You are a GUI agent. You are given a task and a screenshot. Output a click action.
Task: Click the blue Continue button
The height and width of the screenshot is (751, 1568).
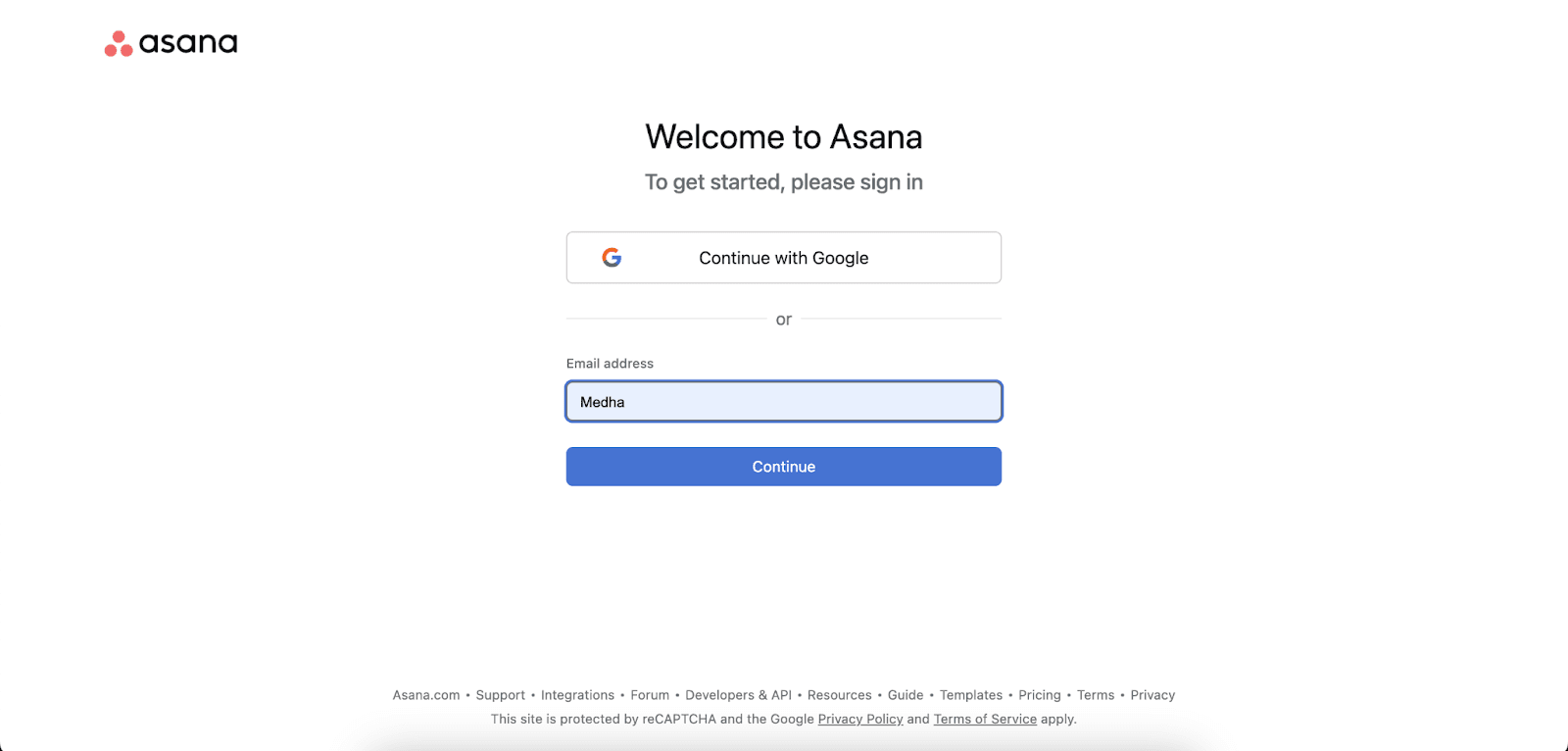[x=784, y=467]
